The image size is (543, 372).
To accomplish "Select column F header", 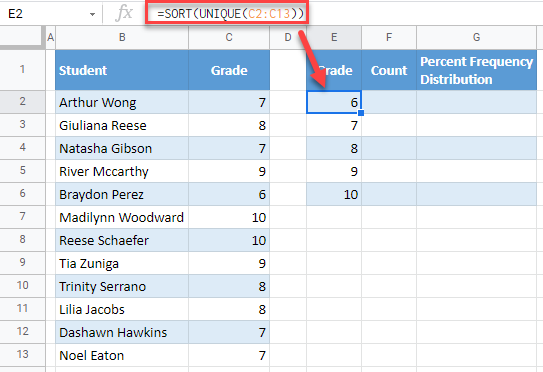I will point(389,37).
